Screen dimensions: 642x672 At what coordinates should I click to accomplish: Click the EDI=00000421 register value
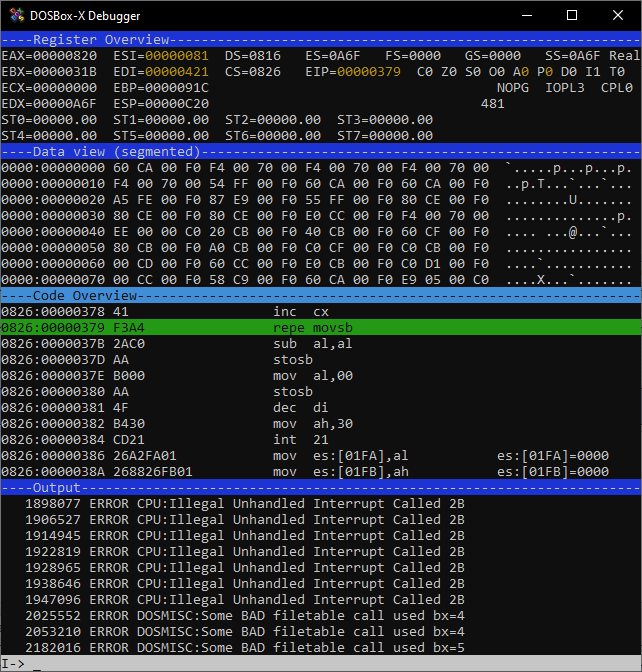tap(161, 72)
